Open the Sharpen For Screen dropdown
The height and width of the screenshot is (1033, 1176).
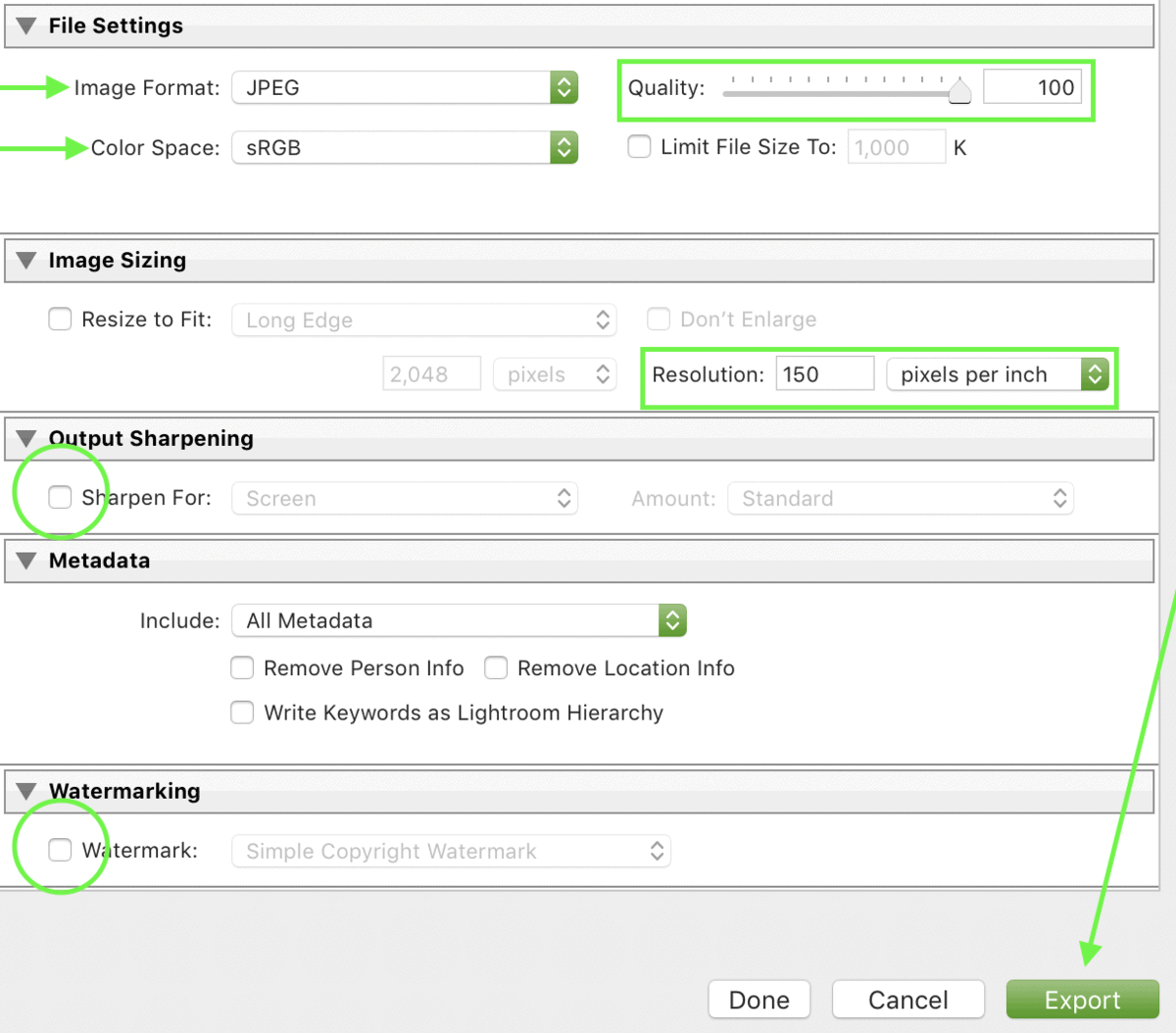pos(405,498)
